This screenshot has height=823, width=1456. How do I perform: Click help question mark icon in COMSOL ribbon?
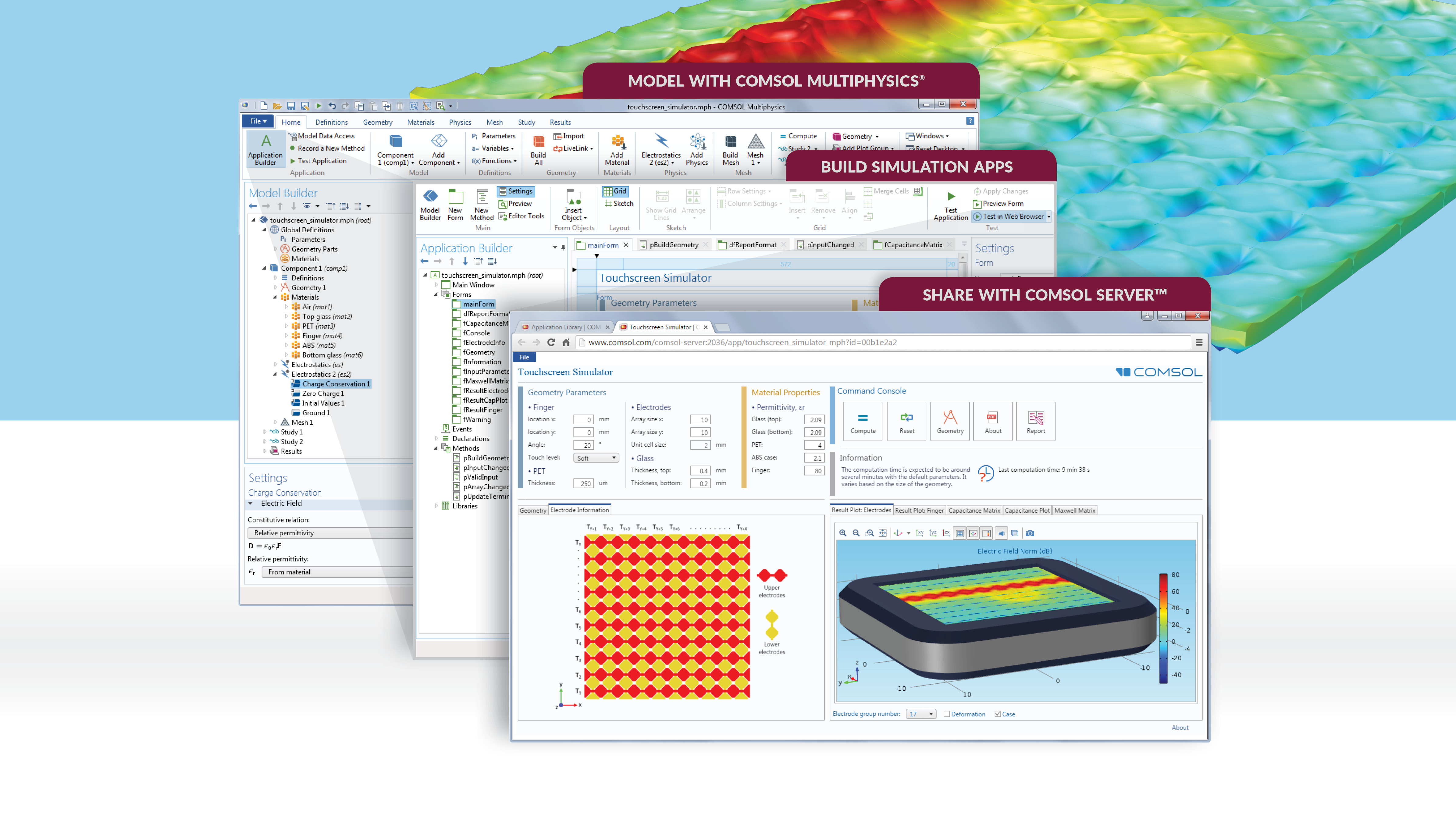(x=970, y=121)
